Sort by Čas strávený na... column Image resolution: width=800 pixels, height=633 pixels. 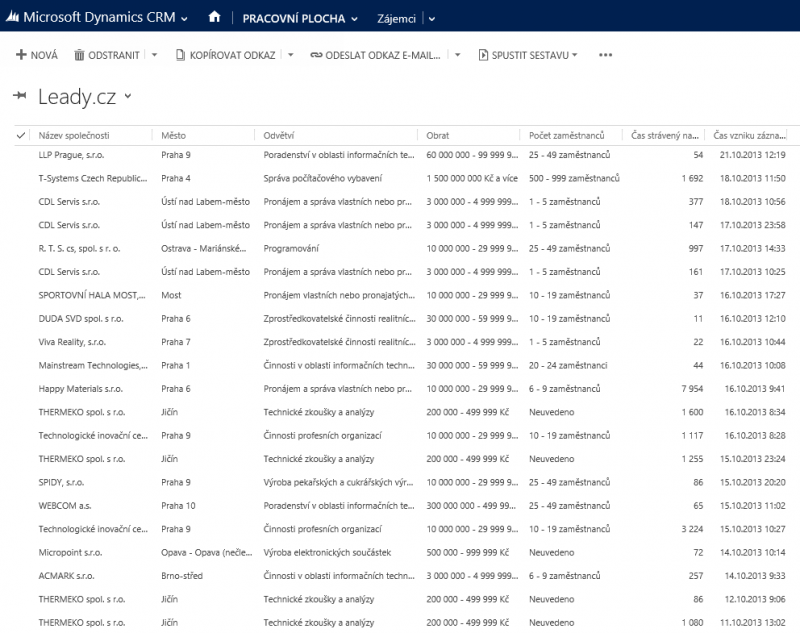pyautogui.click(x=665, y=135)
